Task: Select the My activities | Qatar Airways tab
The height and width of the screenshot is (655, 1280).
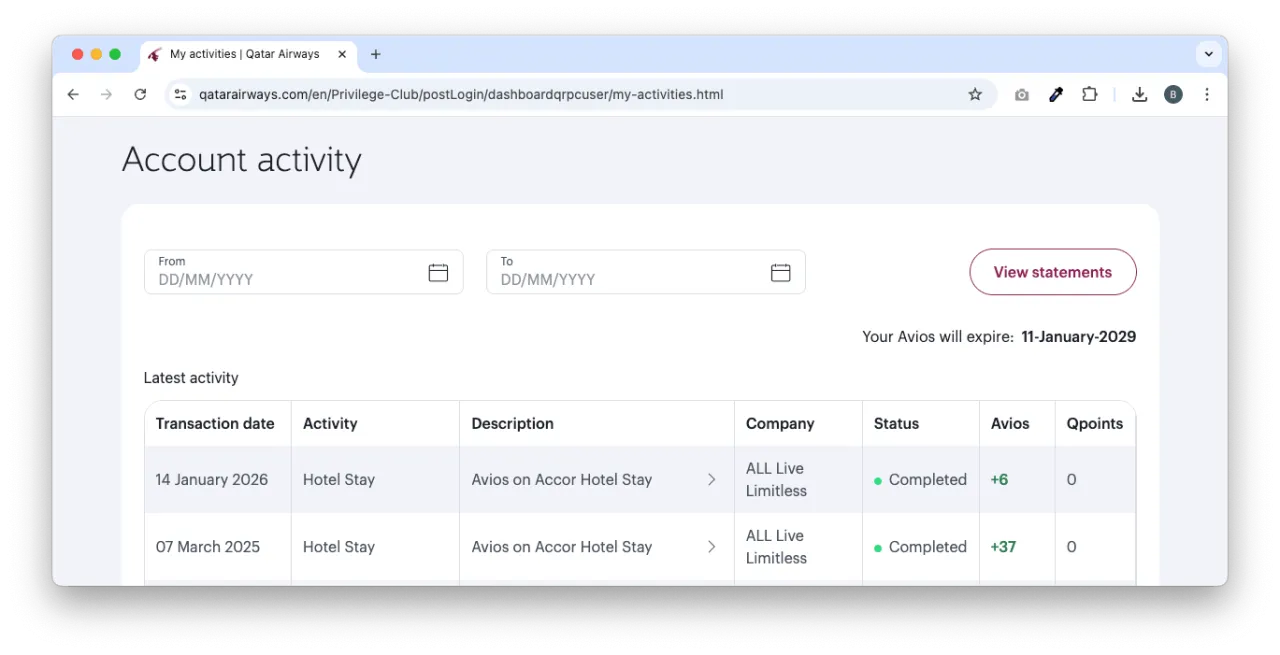Action: [246, 54]
